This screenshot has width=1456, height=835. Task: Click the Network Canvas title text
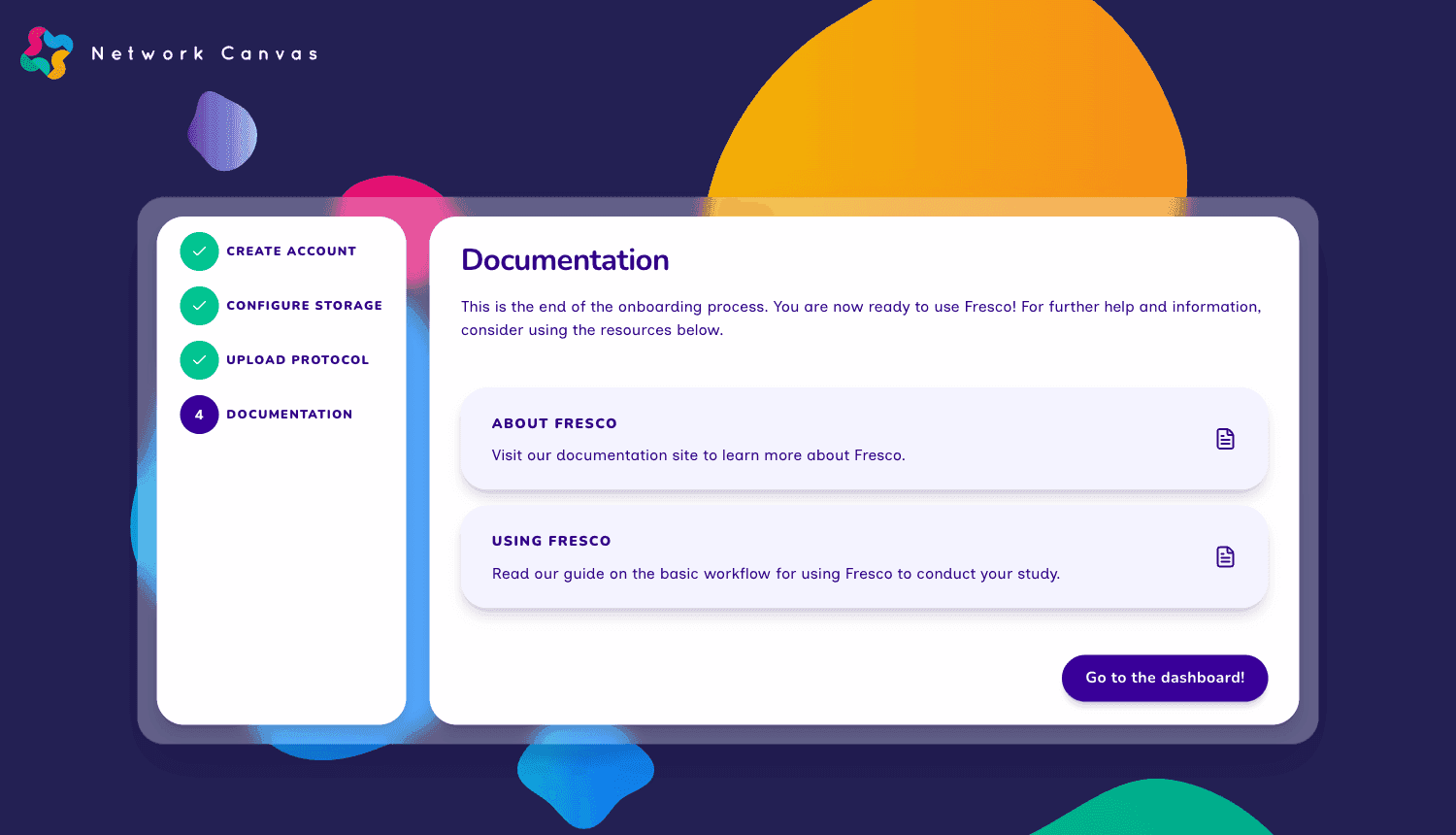205,53
